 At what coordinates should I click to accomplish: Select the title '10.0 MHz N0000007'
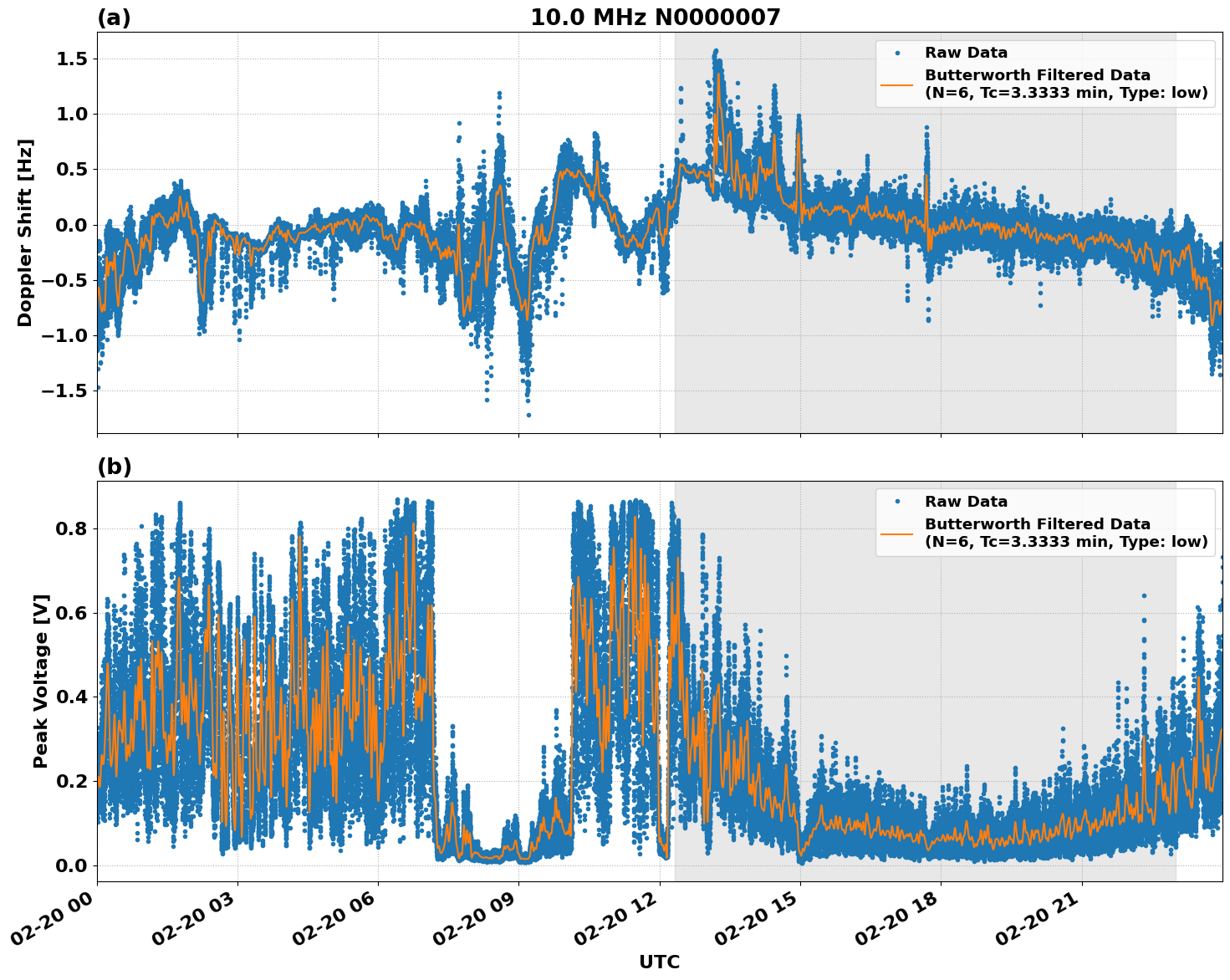(x=656, y=15)
